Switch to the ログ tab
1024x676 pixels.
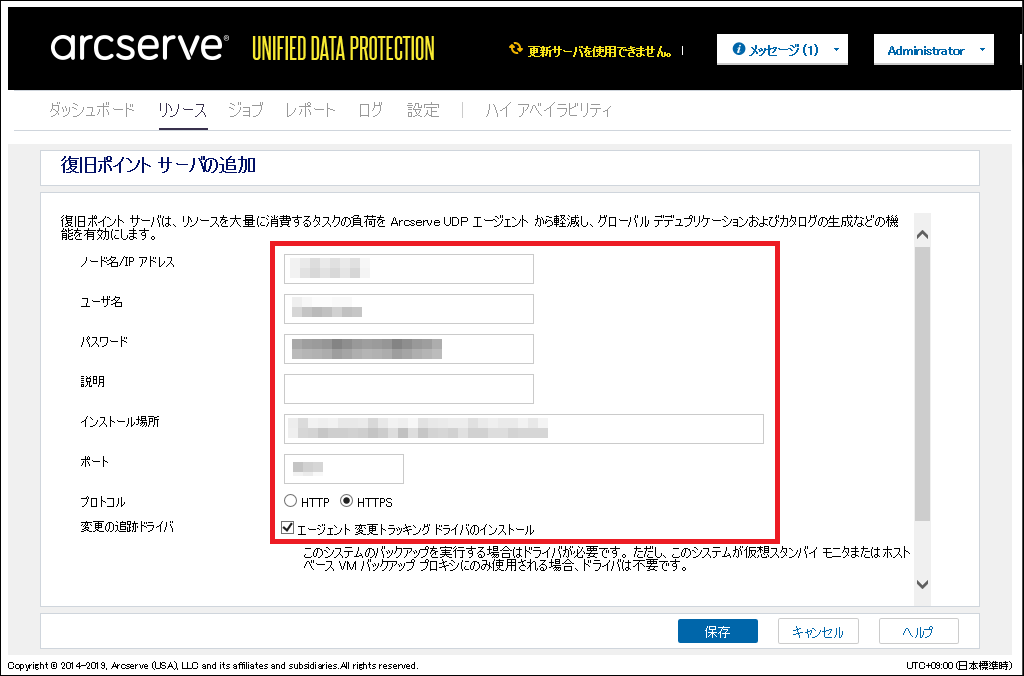click(370, 110)
